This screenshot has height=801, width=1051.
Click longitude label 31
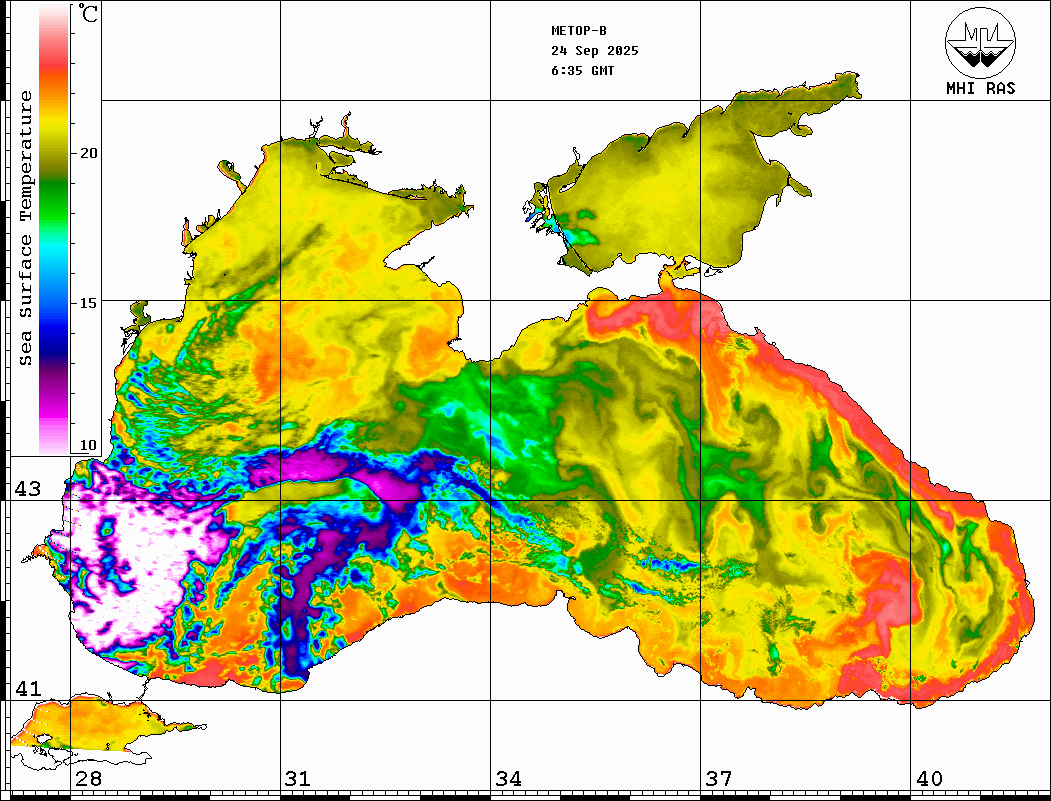click(298, 779)
